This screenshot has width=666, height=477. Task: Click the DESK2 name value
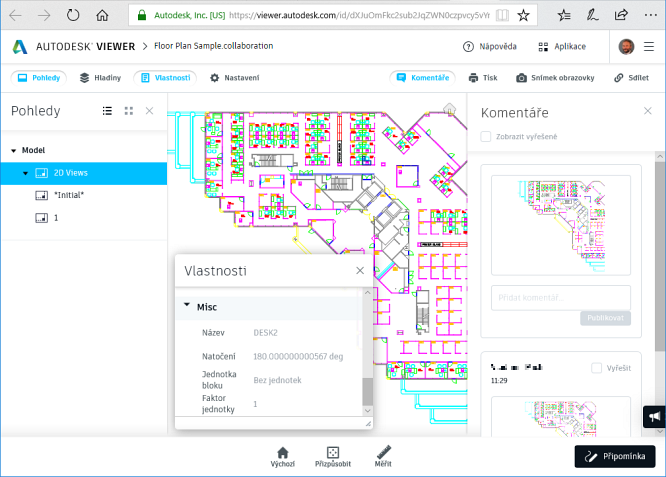click(265, 333)
